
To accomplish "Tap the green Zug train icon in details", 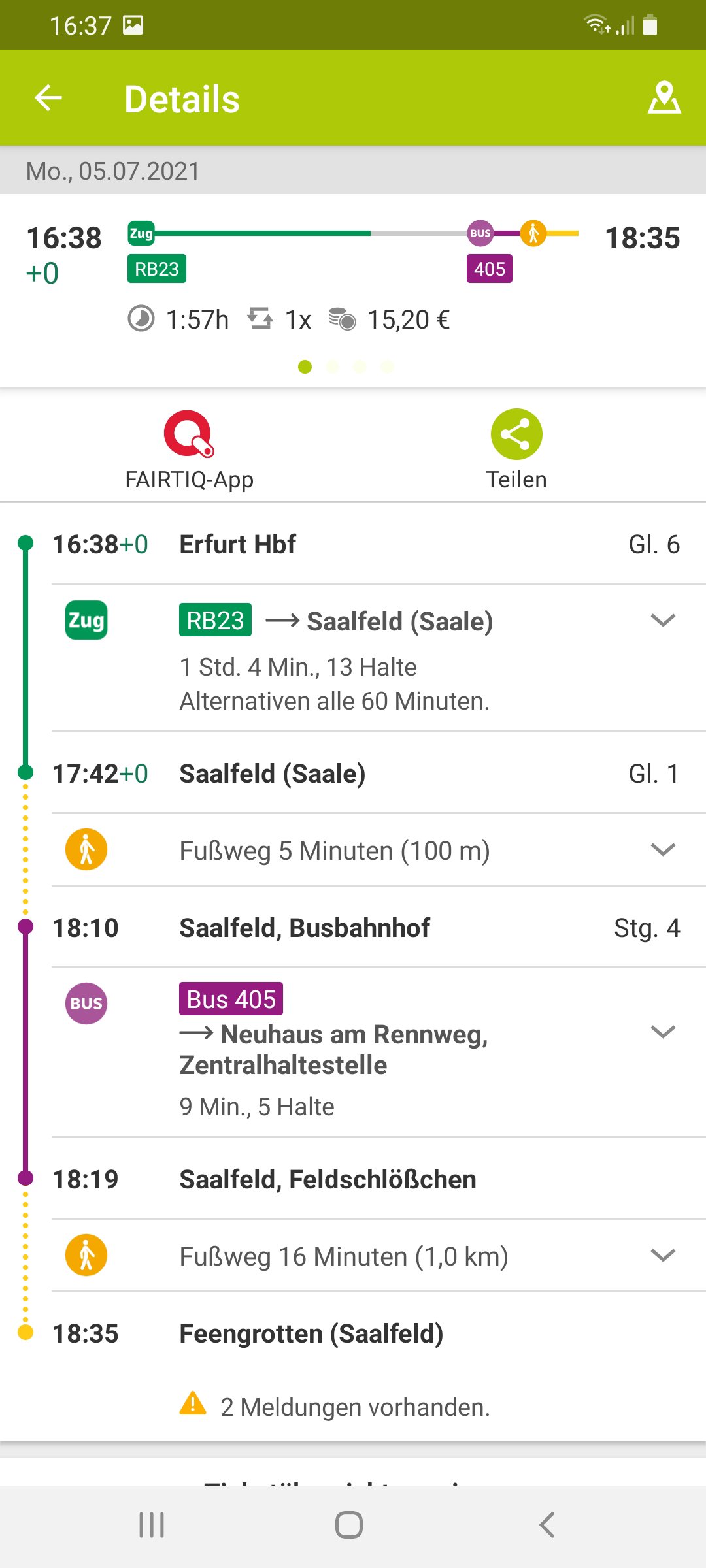I will [x=86, y=621].
